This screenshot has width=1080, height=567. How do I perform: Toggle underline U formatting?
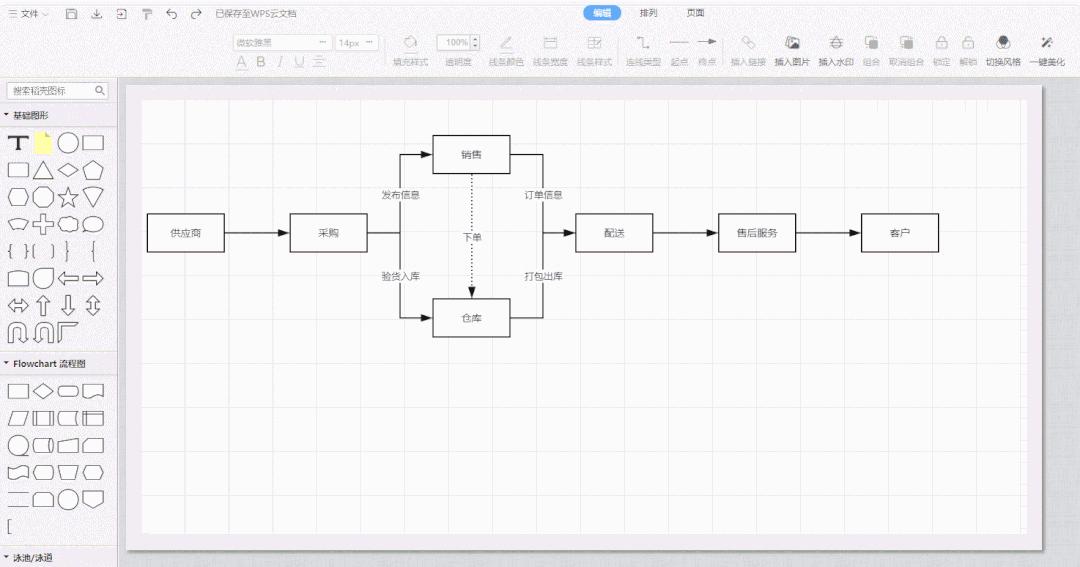299,61
